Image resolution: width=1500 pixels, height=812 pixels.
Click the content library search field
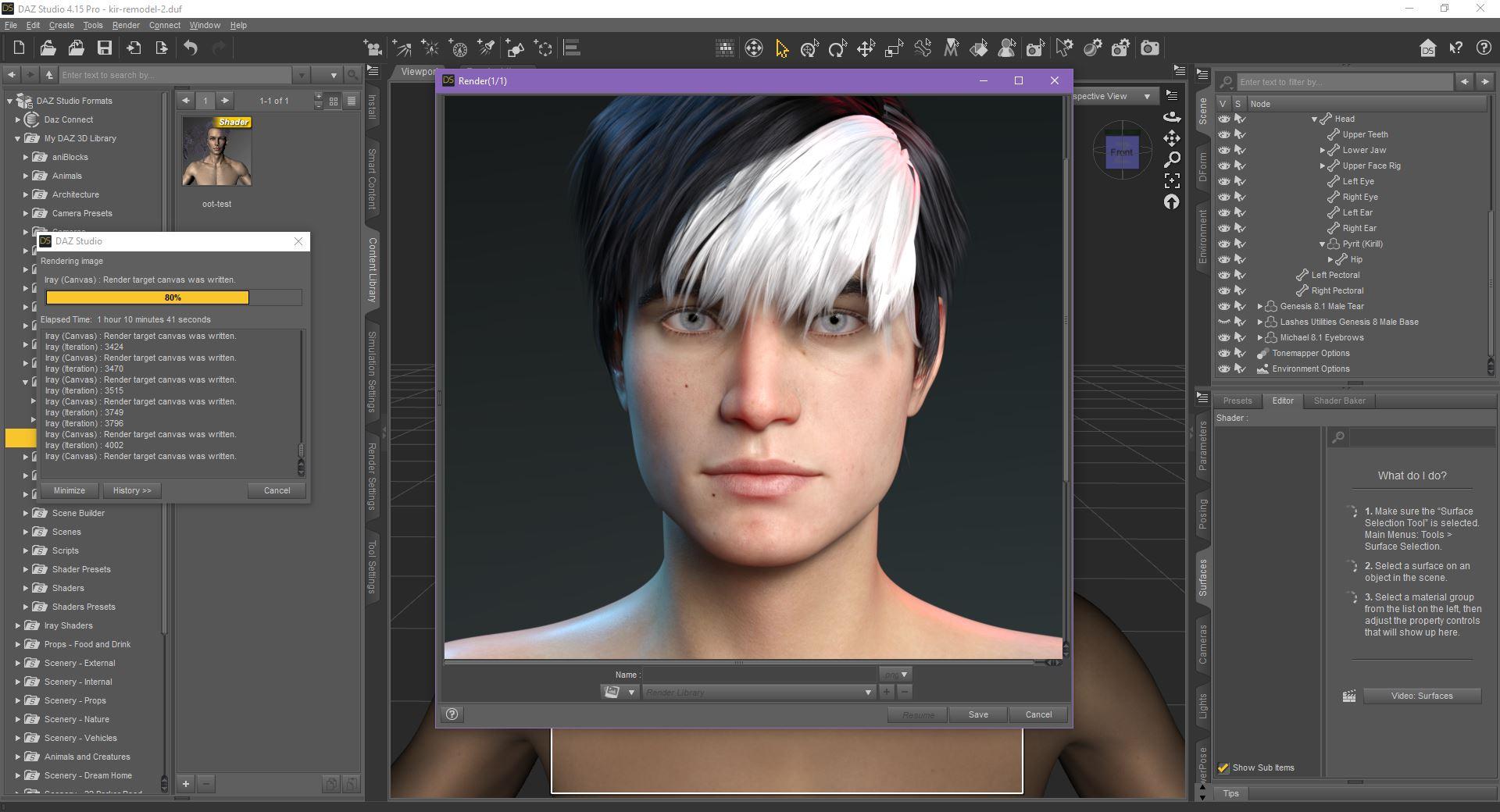[177, 75]
